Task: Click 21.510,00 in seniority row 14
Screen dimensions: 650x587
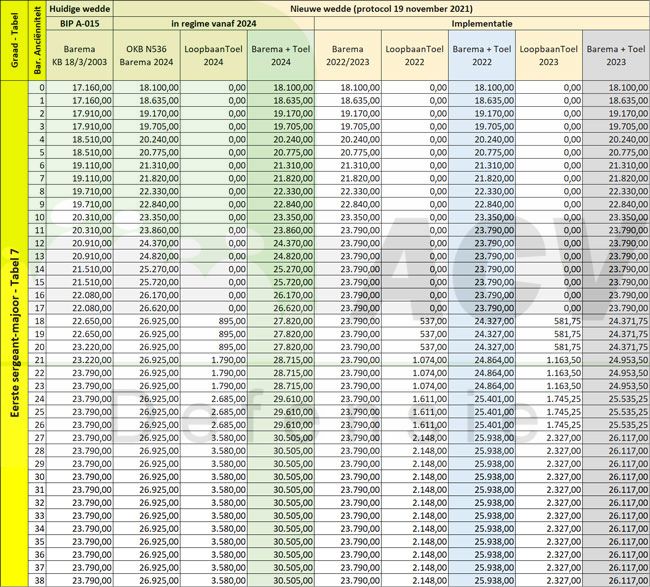Action: [x=80, y=269]
